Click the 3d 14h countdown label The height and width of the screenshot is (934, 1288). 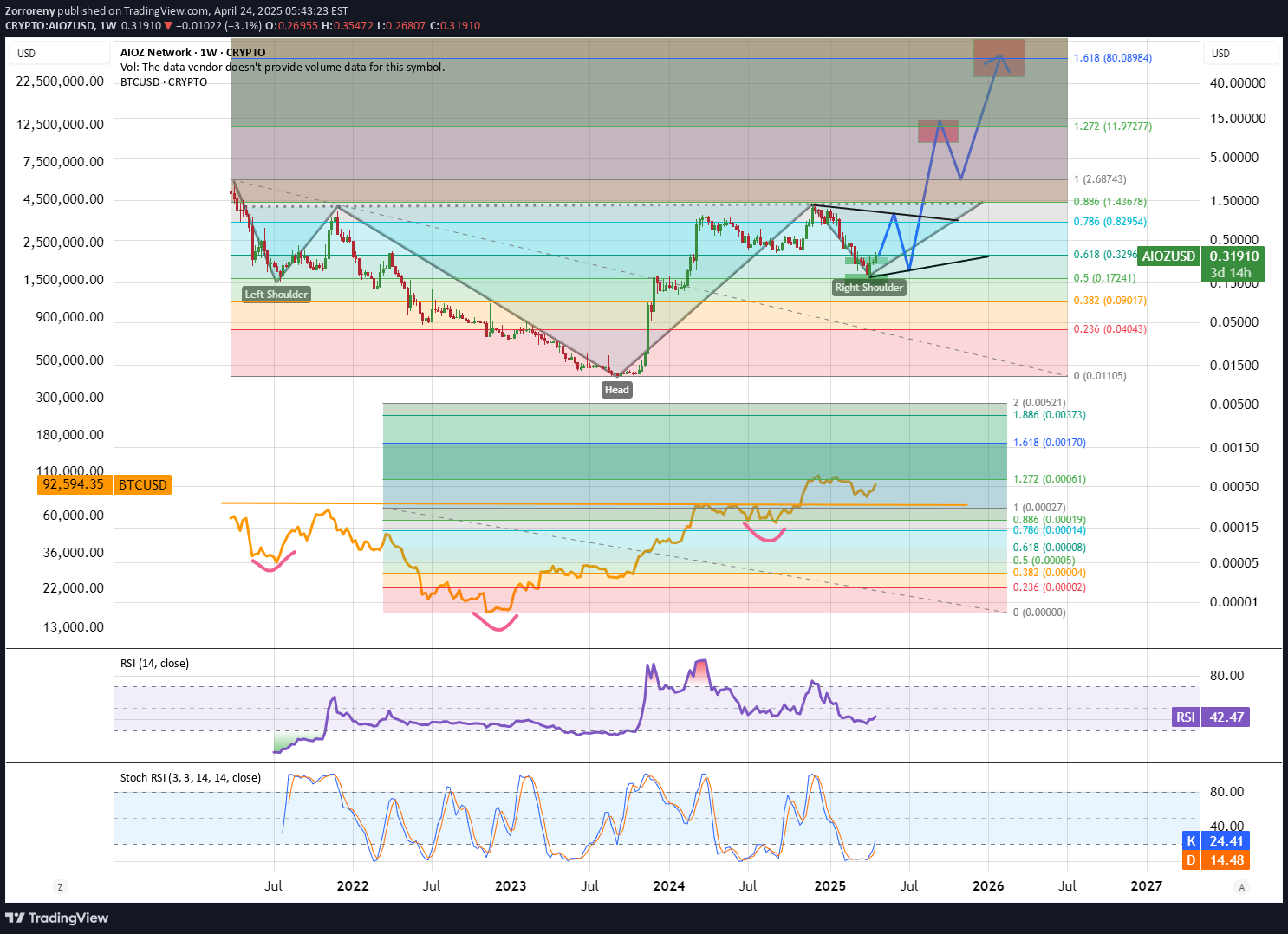click(1231, 273)
